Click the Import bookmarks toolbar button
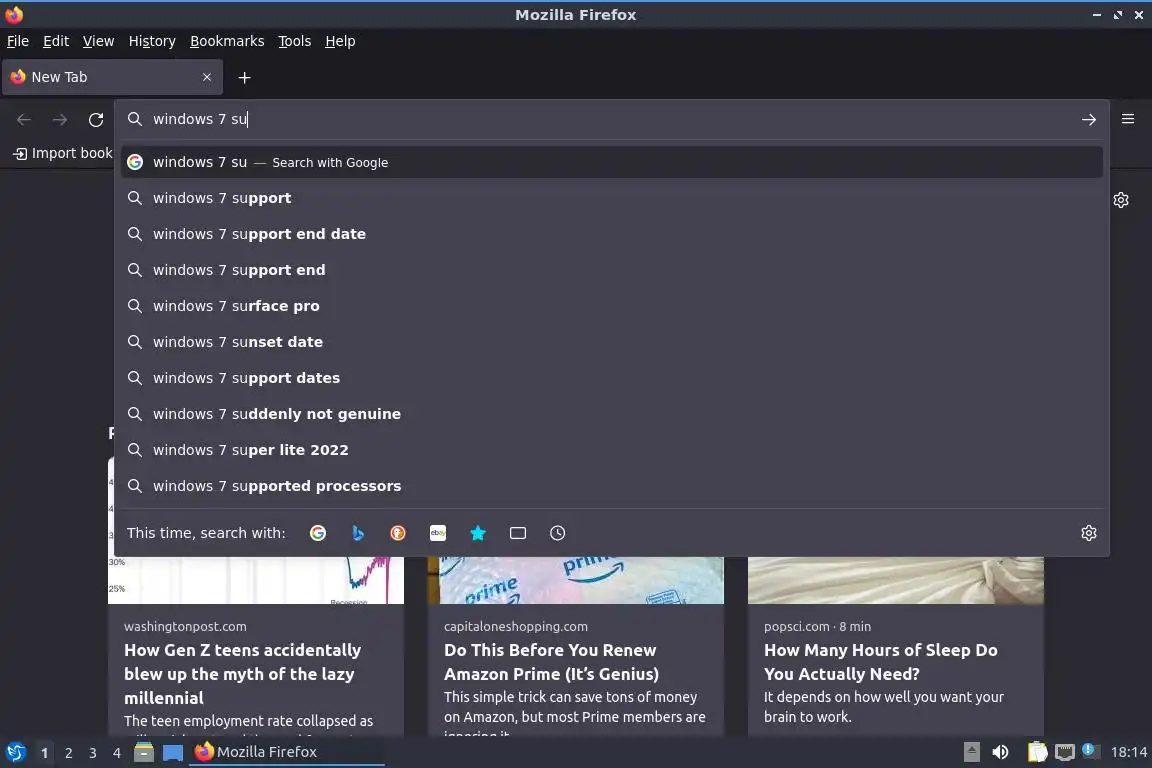This screenshot has width=1152, height=768. (62, 153)
